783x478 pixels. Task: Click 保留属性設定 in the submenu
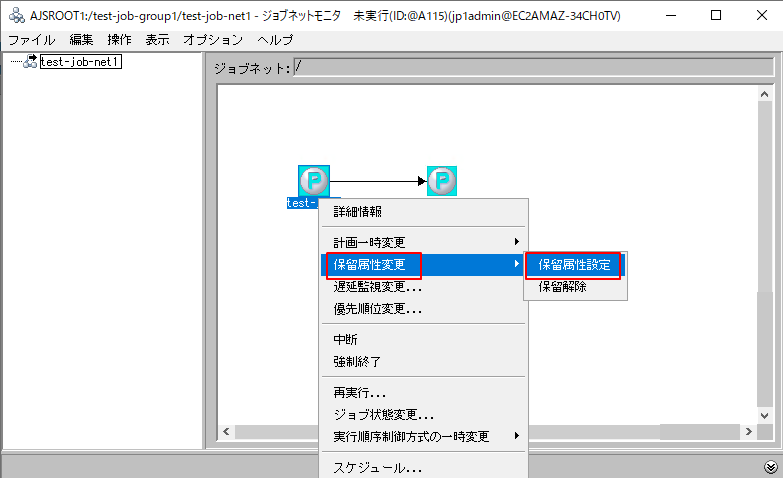click(575, 265)
